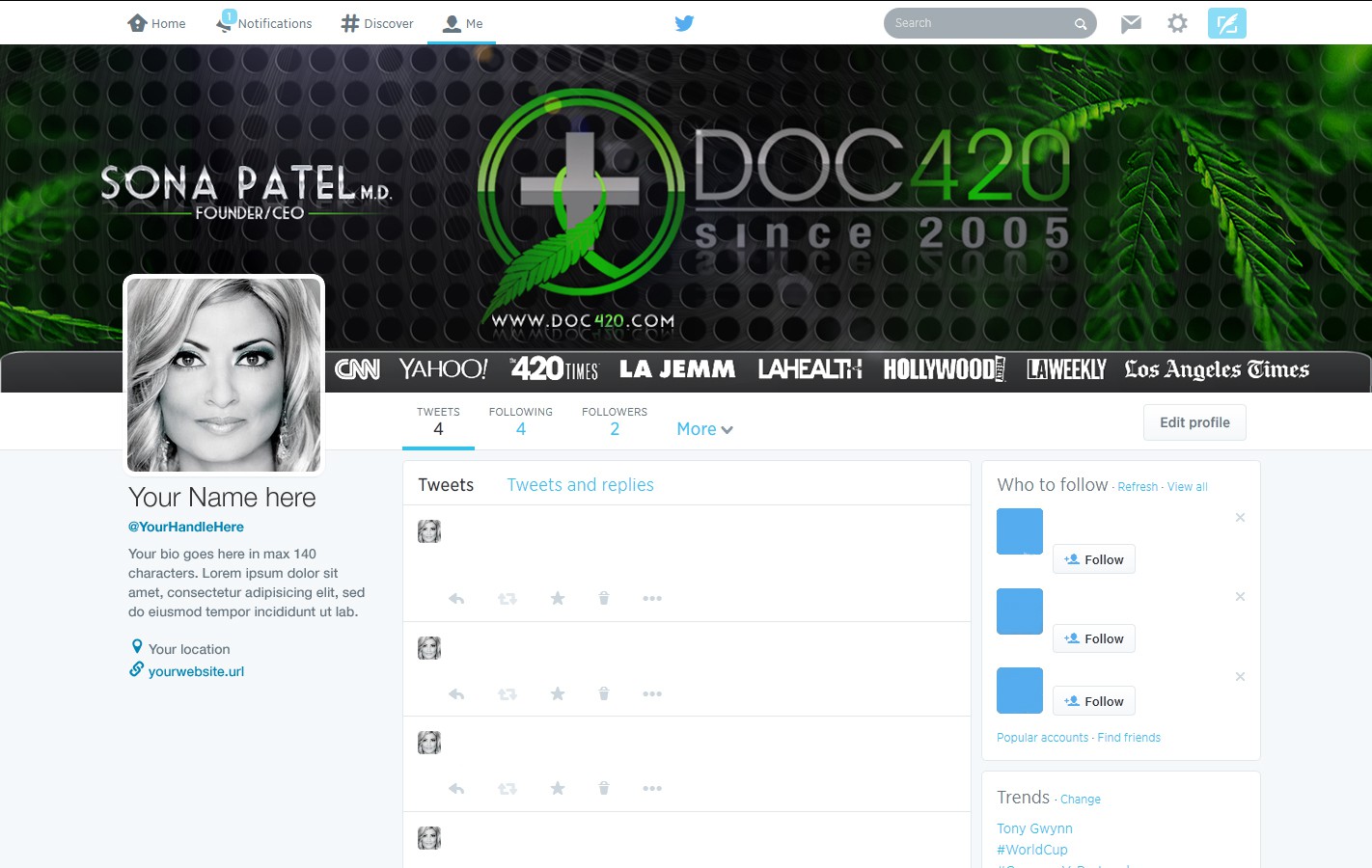Reply to the first tweet
Image resolution: width=1372 pixels, height=868 pixels.
[456, 599]
